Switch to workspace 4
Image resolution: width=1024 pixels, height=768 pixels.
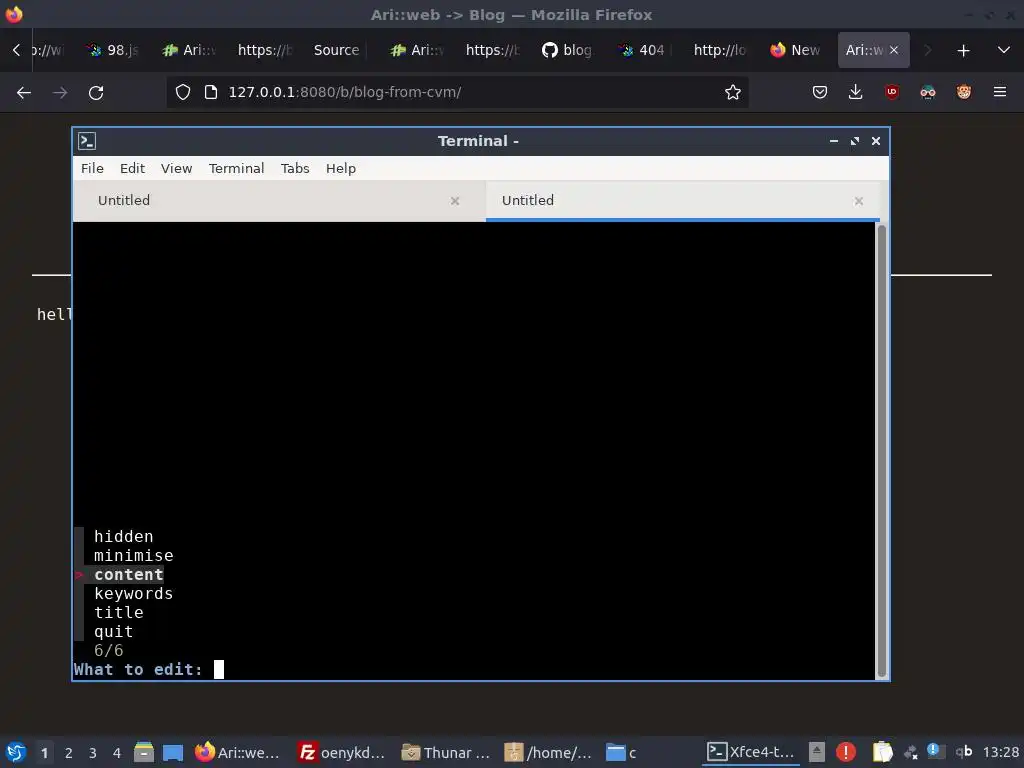click(117, 753)
